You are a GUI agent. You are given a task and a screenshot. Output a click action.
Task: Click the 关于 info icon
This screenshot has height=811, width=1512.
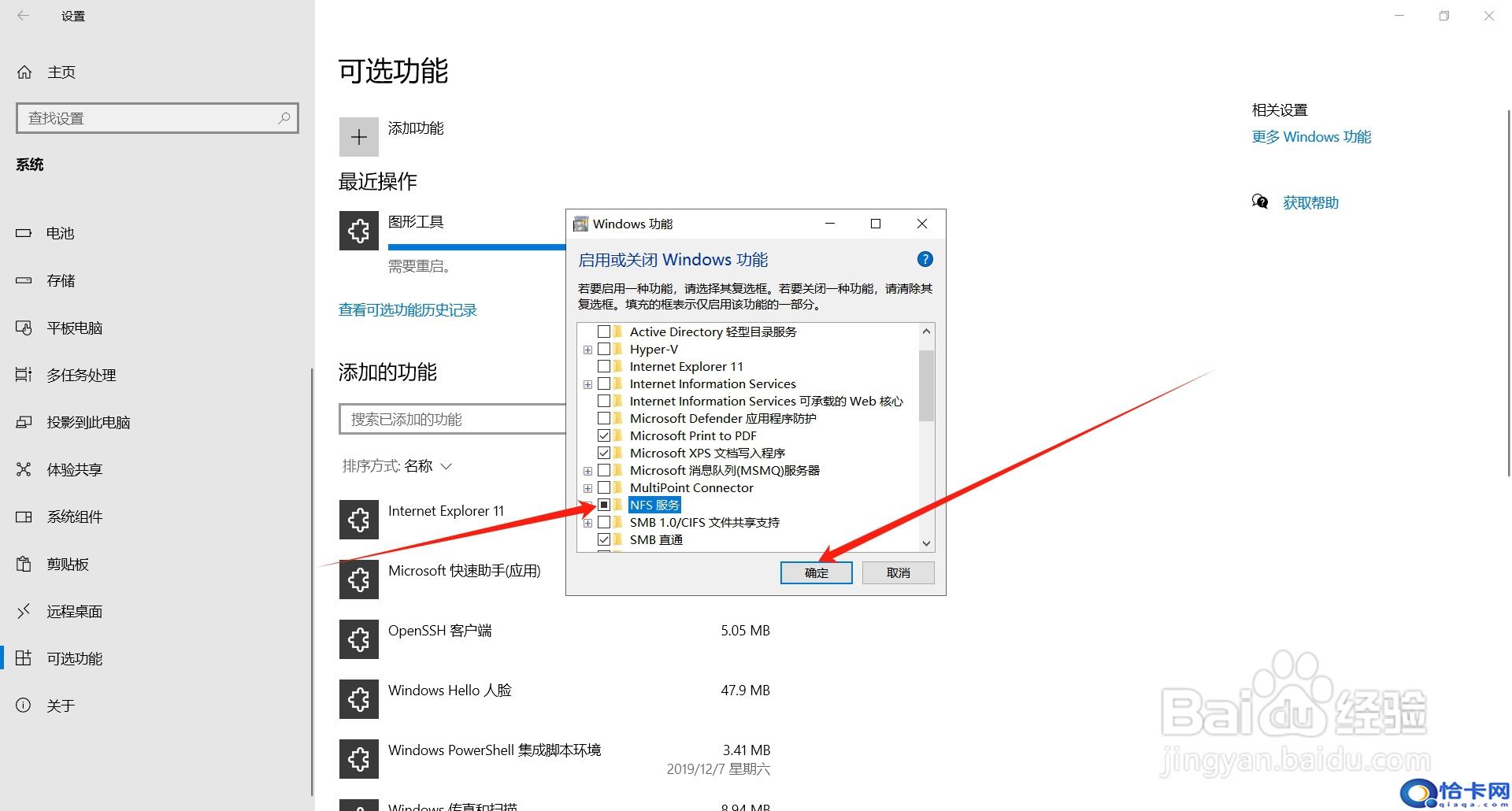(24, 705)
